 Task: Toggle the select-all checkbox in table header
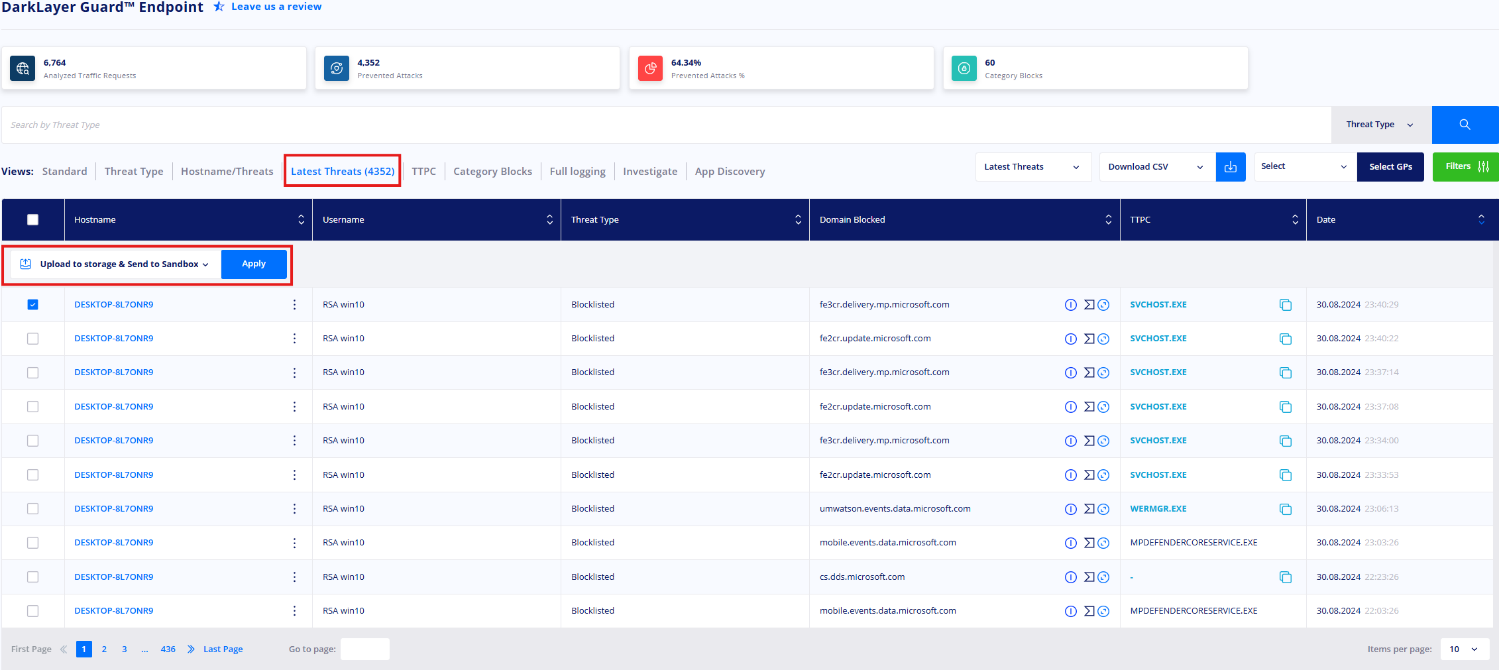click(x=33, y=220)
